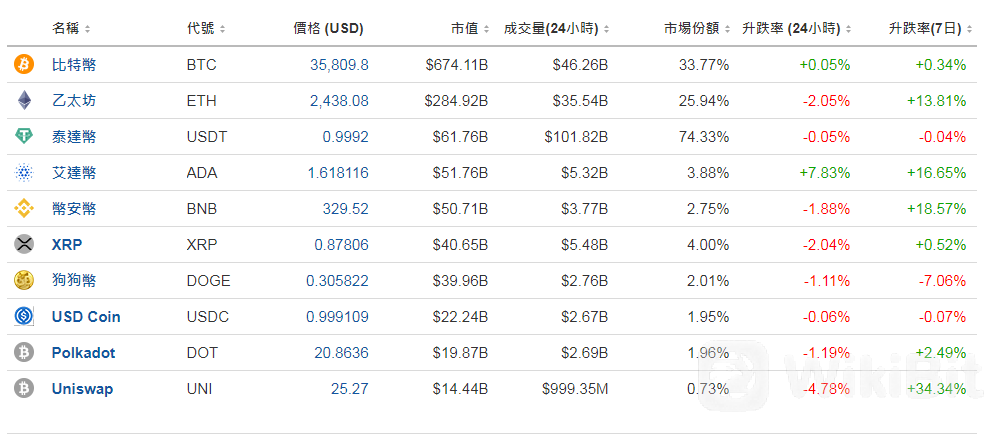Click the gray icon beside Uniswap
Image resolution: width=1001 pixels, height=434 pixels.
(24, 388)
